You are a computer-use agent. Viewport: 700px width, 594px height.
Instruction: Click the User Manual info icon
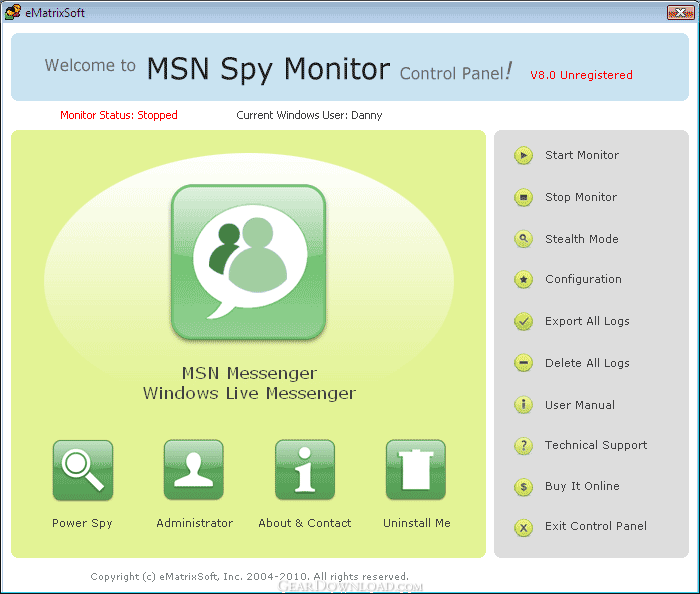[523, 405]
